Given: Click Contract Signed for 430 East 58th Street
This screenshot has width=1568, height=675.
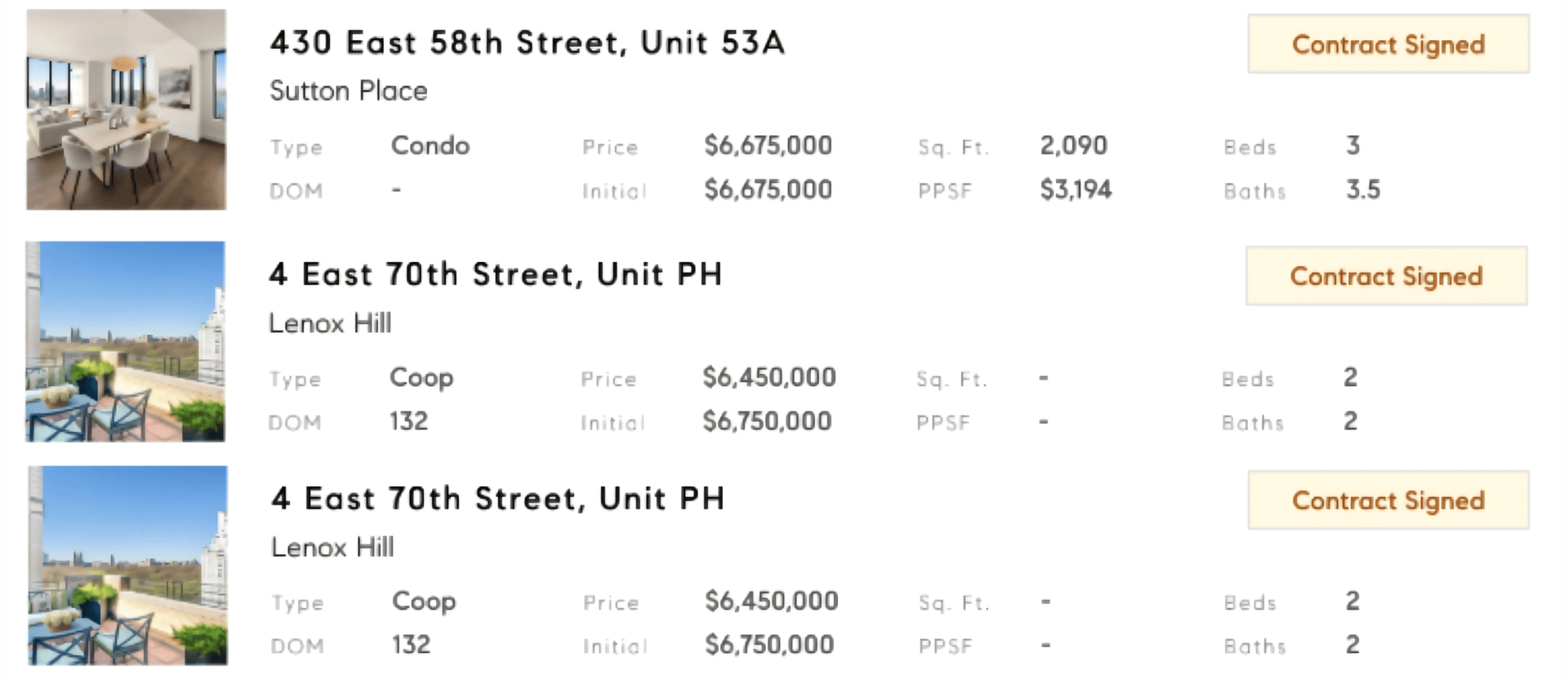Looking at the screenshot, I should (x=1388, y=44).
